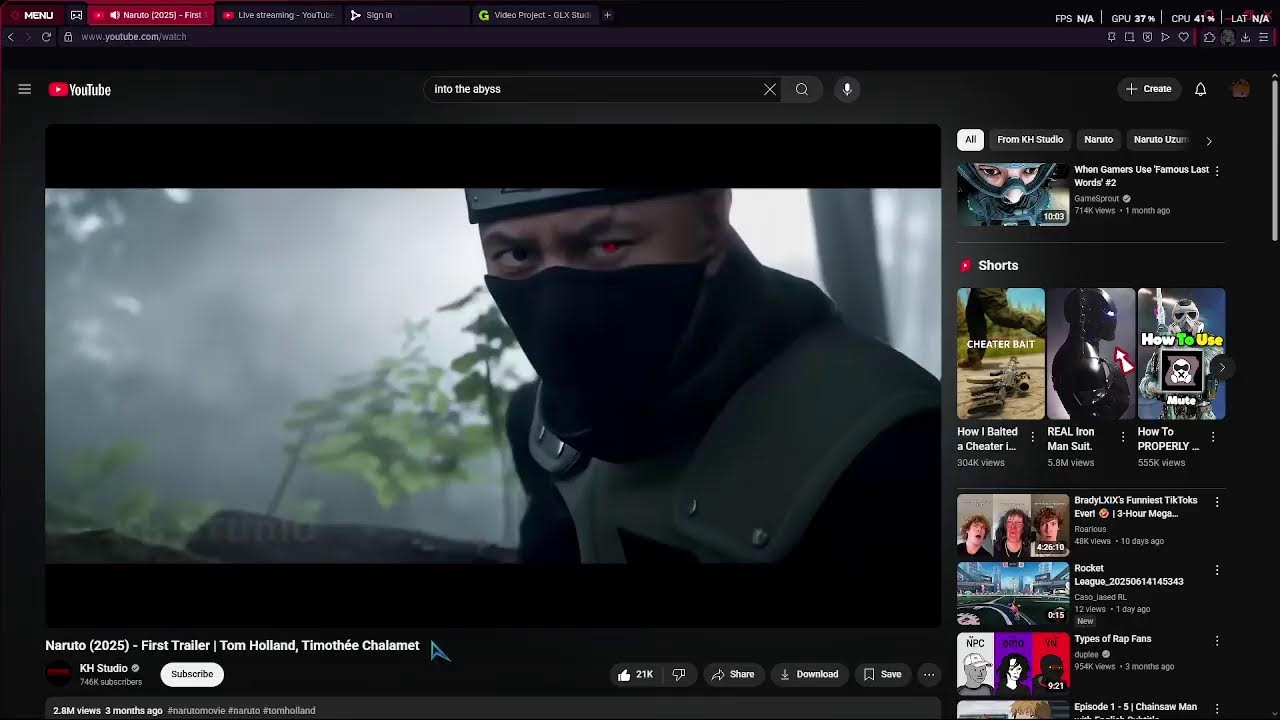Click the pin icon in address bar
The height and width of the screenshot is (720, 1280).
[1111, 37]
